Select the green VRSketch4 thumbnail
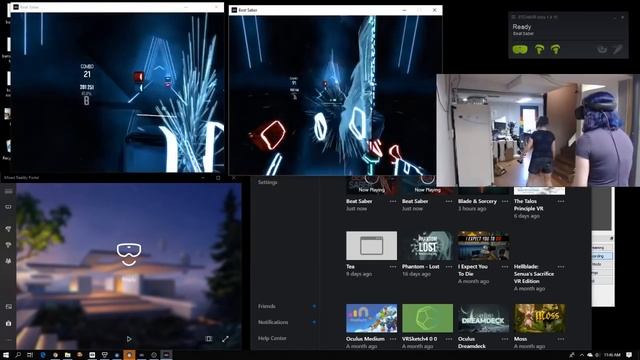Viewport: 640px width, 360px height. tap(427, 318)
